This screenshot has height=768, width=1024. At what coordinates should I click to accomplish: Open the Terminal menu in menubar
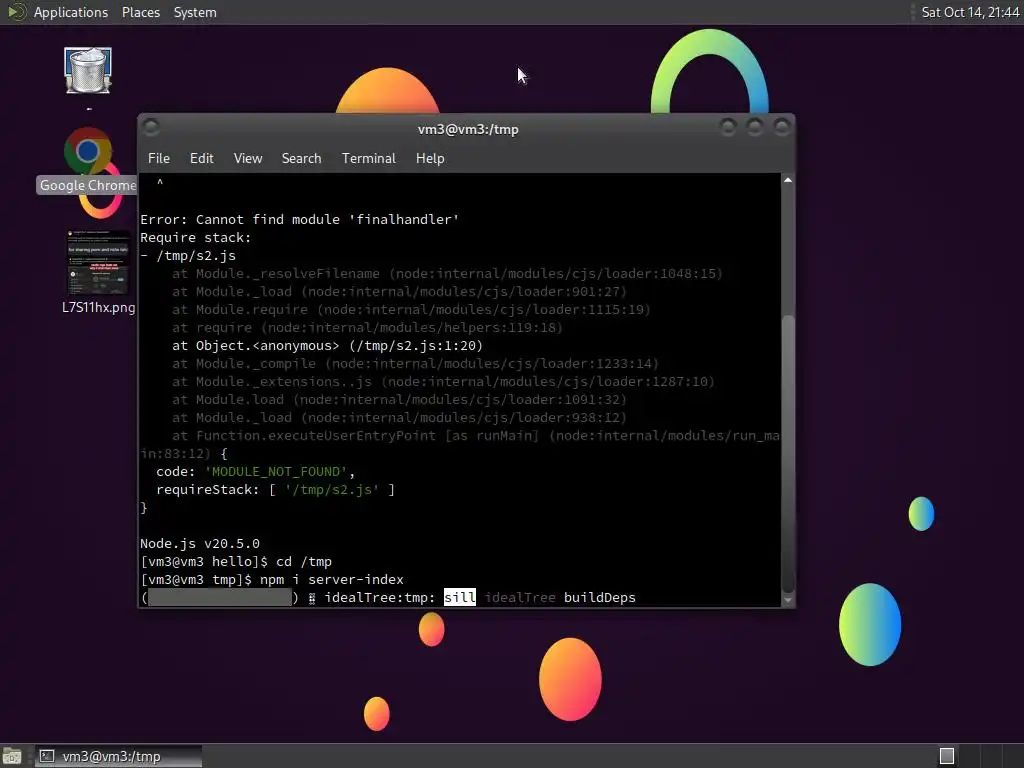[x=368, y=159]
